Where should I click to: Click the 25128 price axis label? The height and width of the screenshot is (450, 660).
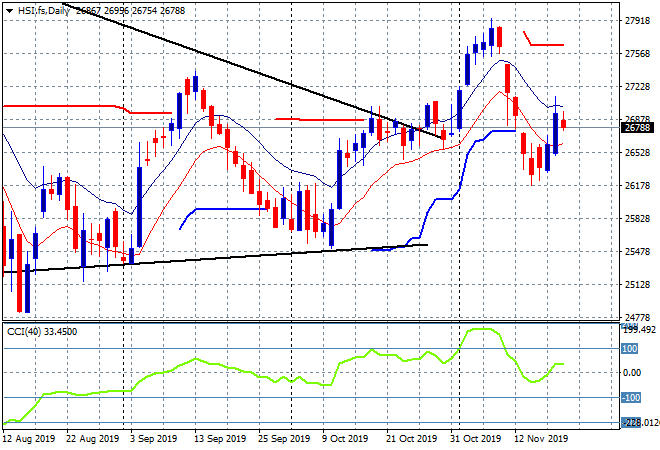tap(637, 285)
